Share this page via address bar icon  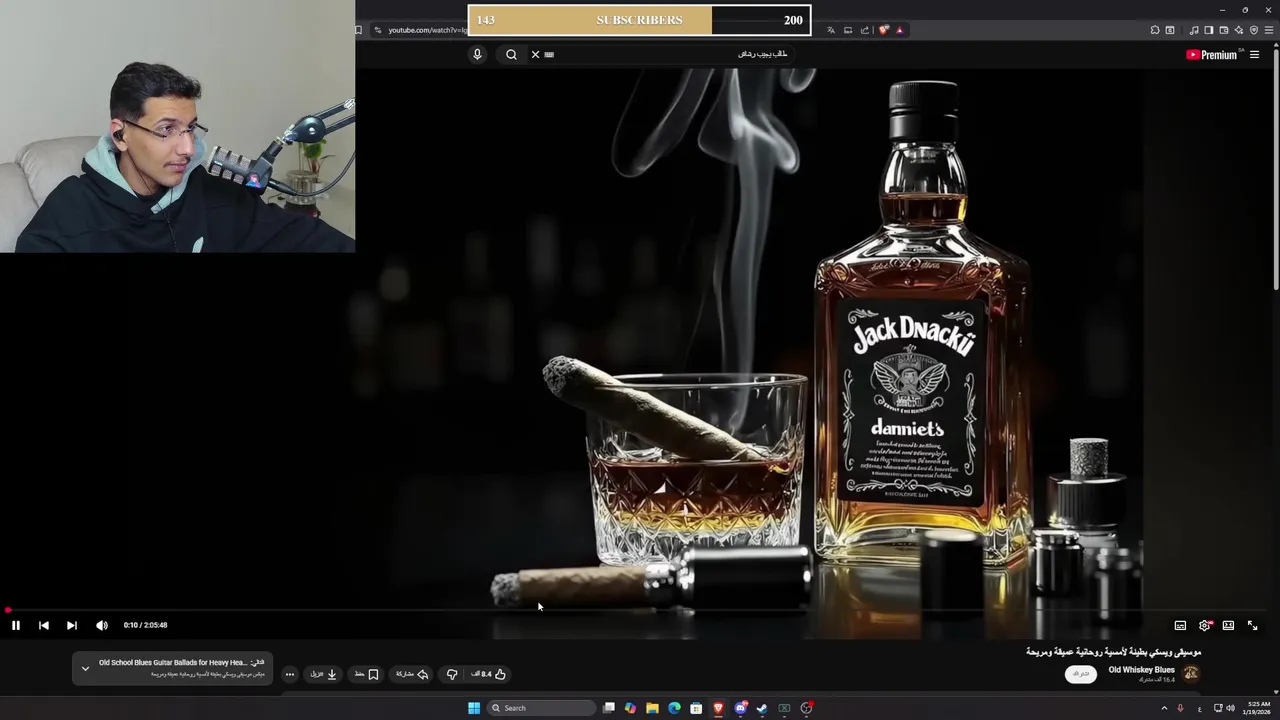click(x=865, y=30)
